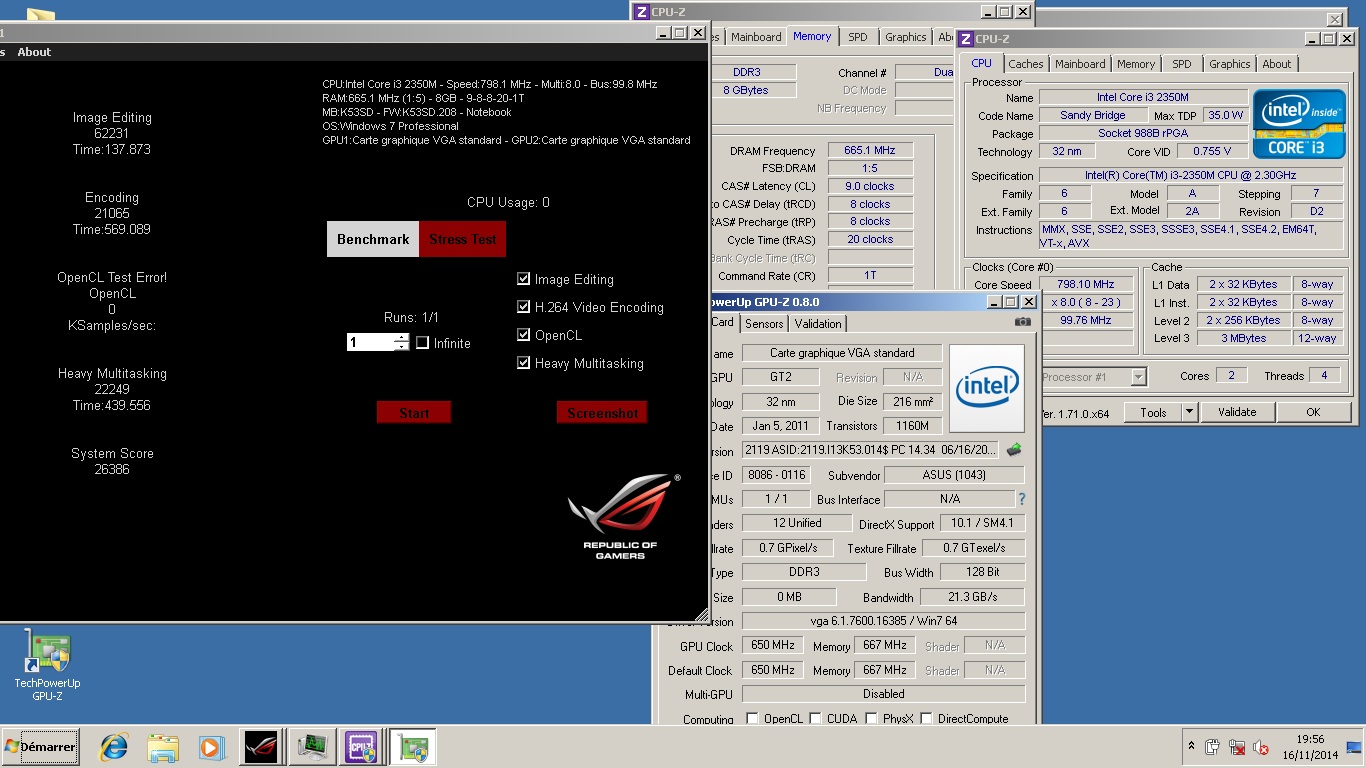Click the muted volume tray icon
The height and width of the screenshot is (768, 1366).
(x=1261, y=747)
